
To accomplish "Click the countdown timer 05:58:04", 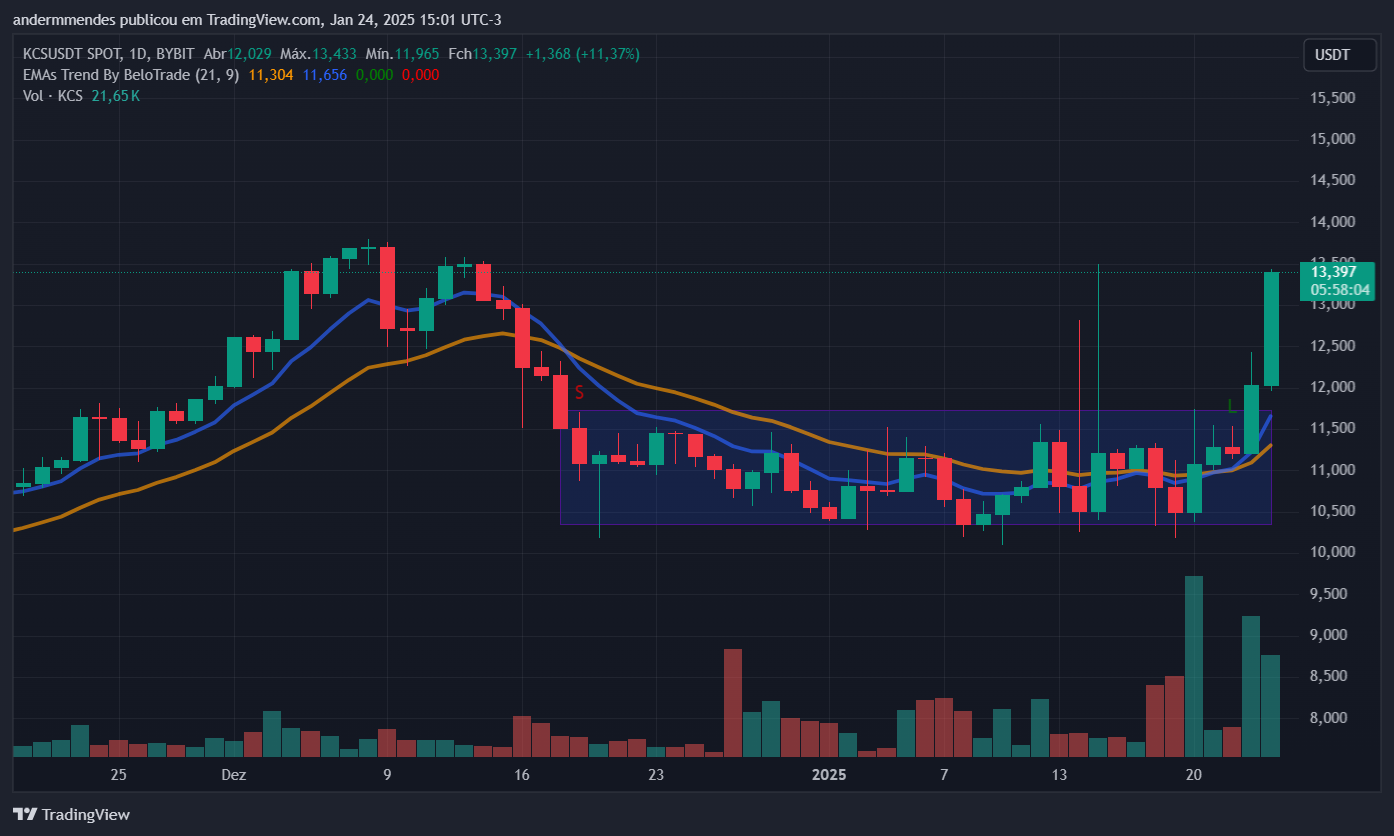I will click(x=1339, y=290).
